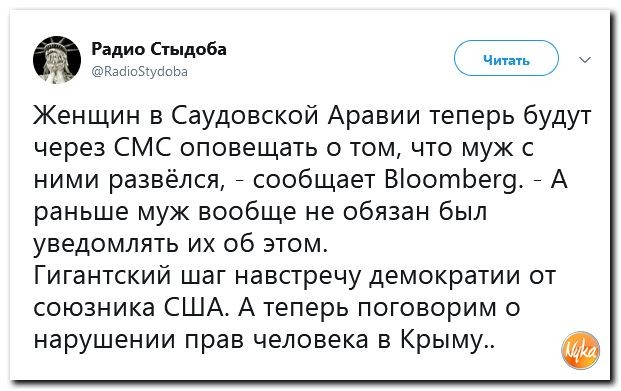The image size is (621, 391).
Task: Click the word поговорим in the tweet
Action: point(427,309)
